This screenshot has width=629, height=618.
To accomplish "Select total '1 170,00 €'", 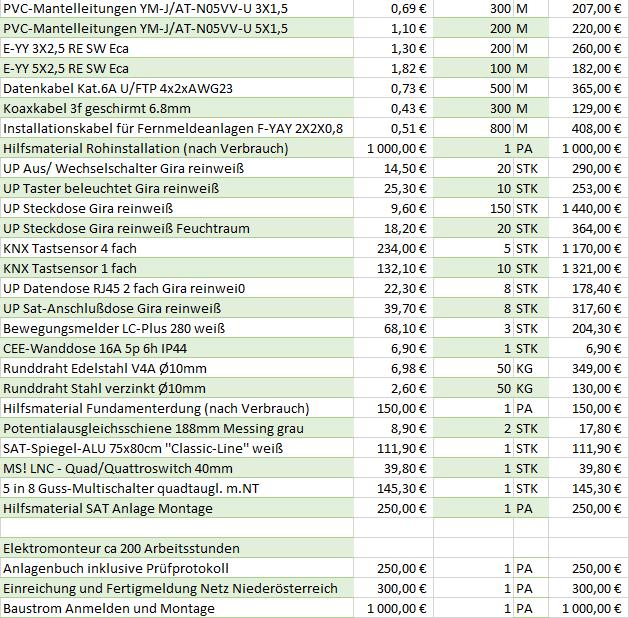I will (592, 249).
